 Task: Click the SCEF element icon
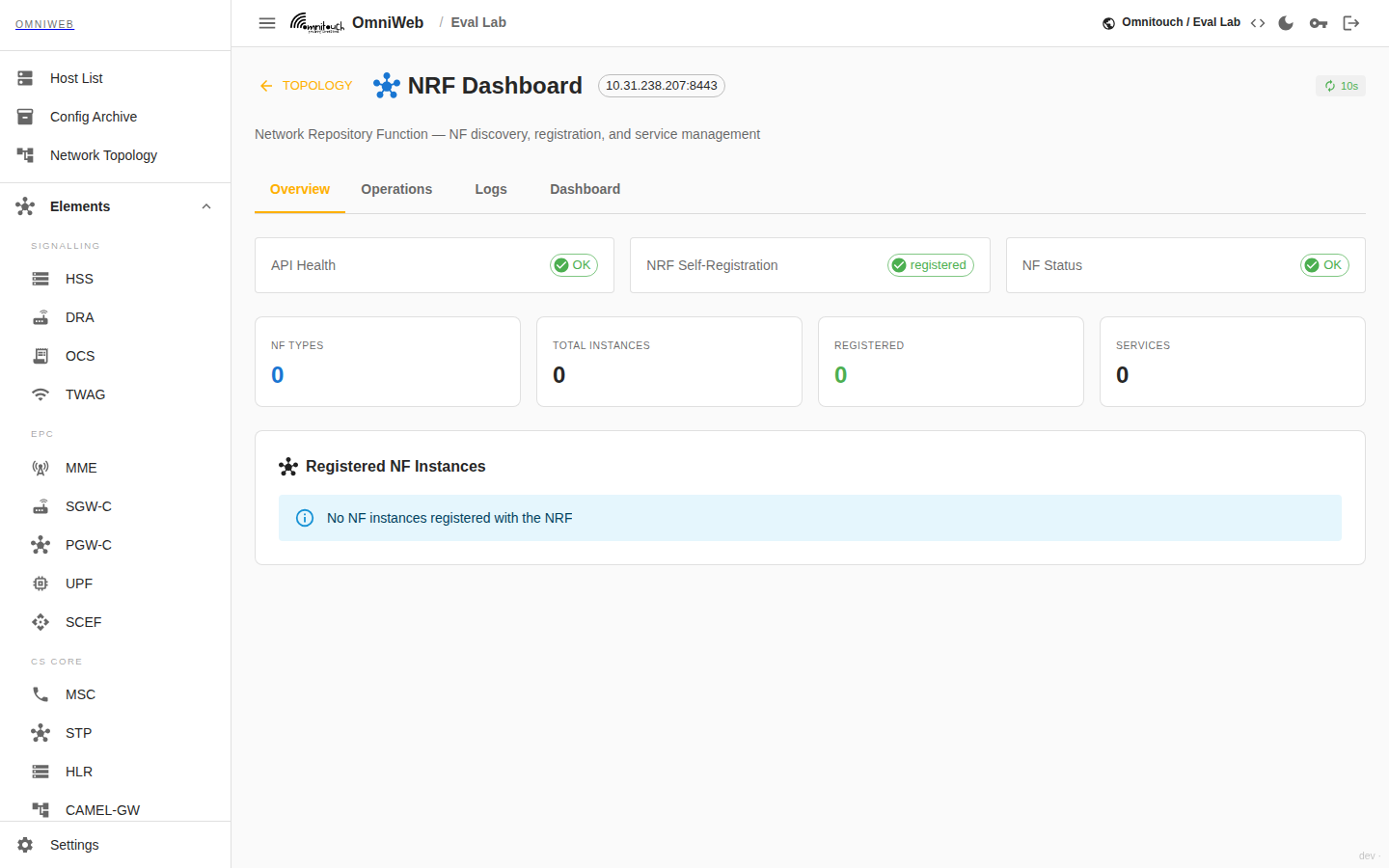[41, 622]
